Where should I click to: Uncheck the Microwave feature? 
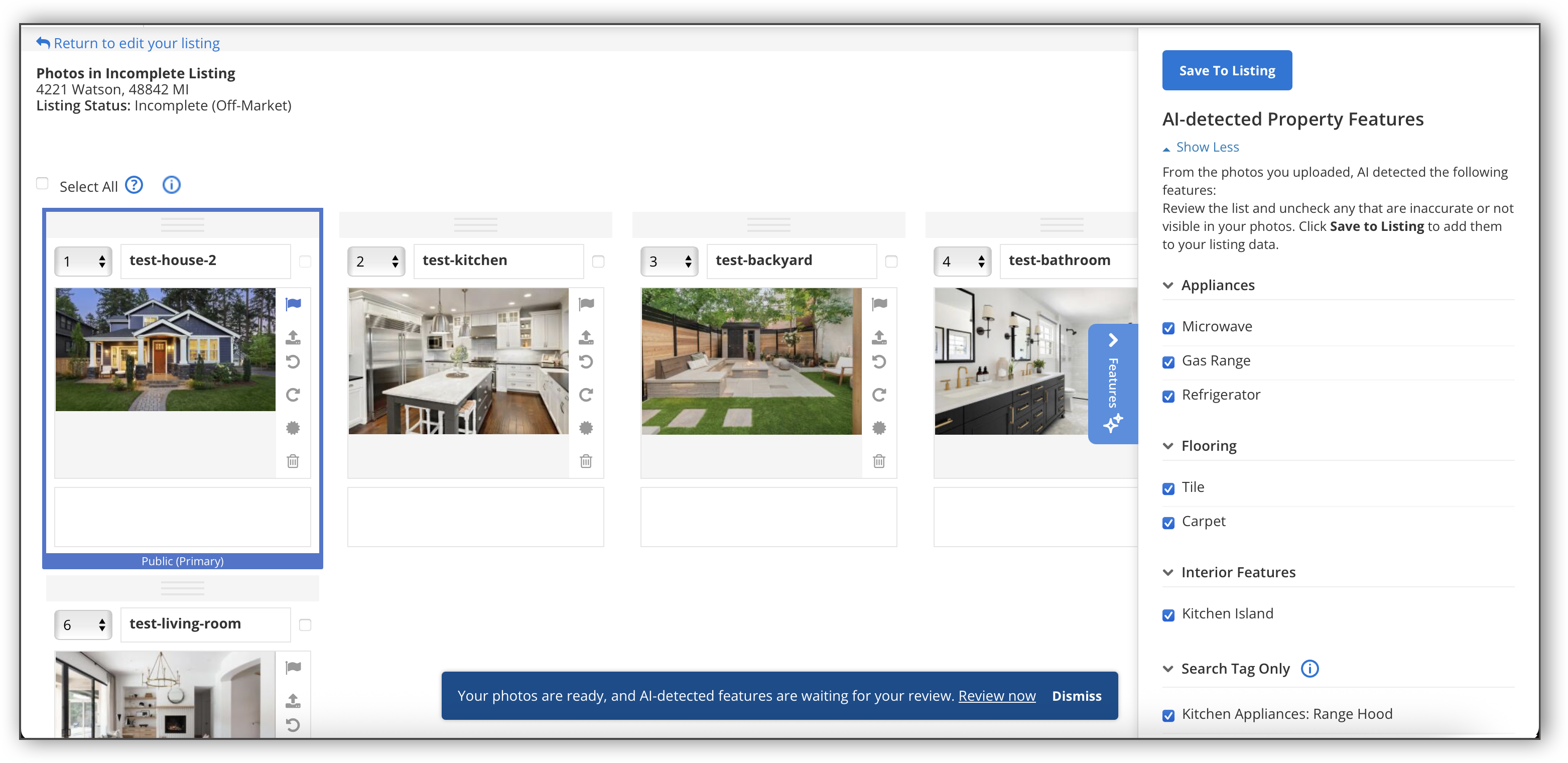[1168, 328]
